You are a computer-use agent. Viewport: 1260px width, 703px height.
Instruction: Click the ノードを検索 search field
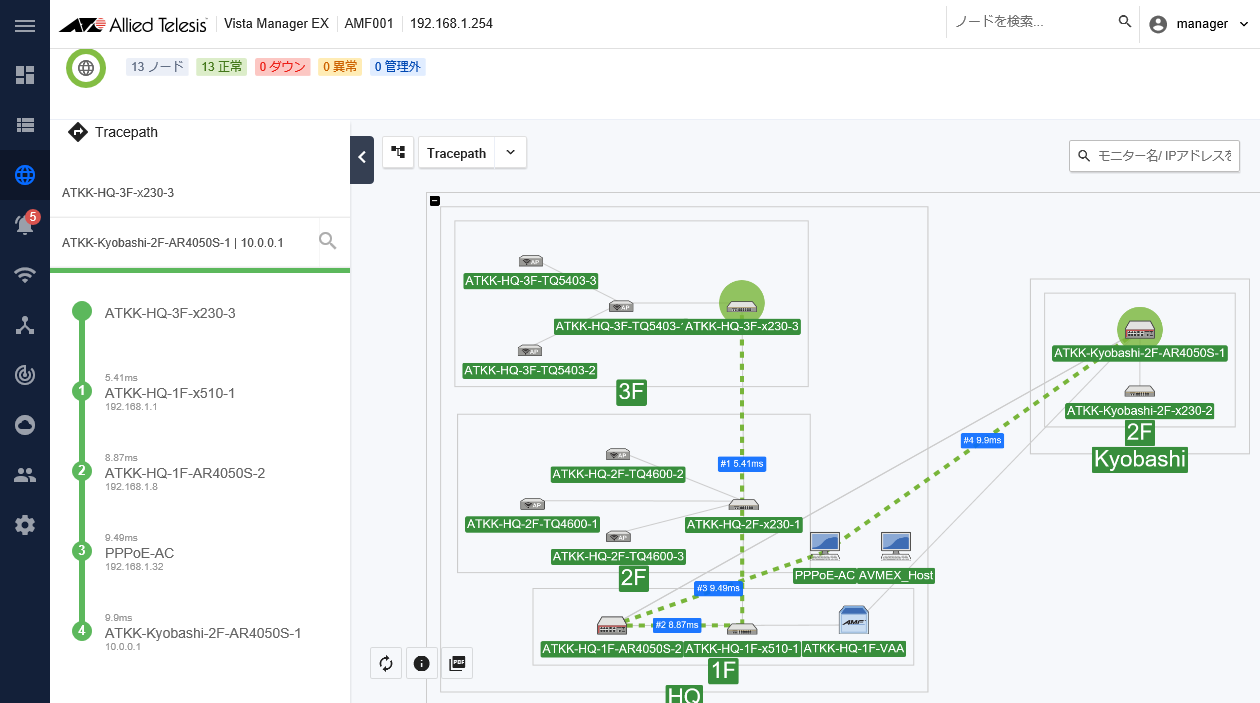[x=1030, y=22]
